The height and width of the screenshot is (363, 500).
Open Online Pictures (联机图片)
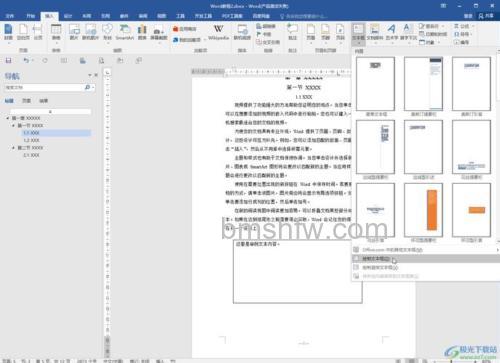[90, 33]
